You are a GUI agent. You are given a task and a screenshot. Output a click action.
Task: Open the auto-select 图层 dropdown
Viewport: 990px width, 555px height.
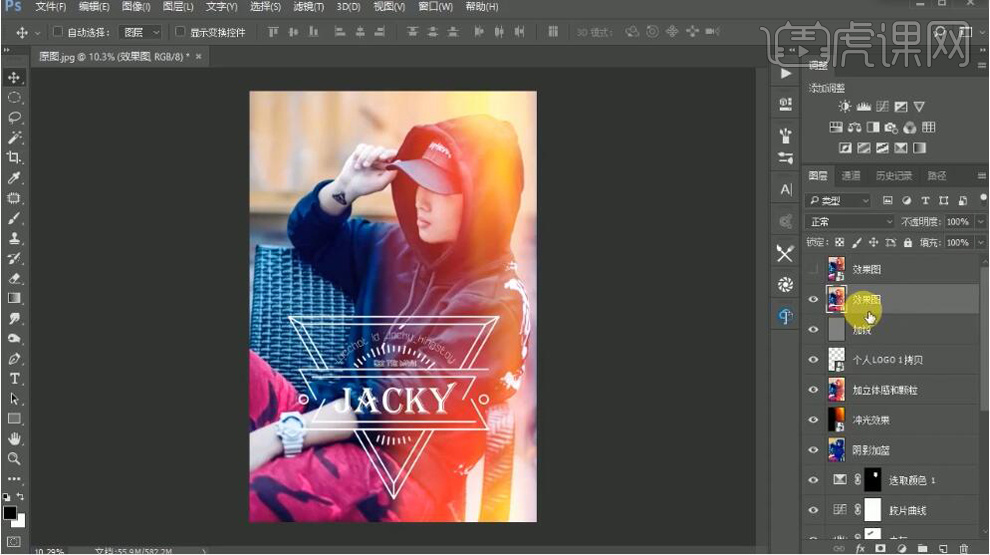(x=141, y=32)
